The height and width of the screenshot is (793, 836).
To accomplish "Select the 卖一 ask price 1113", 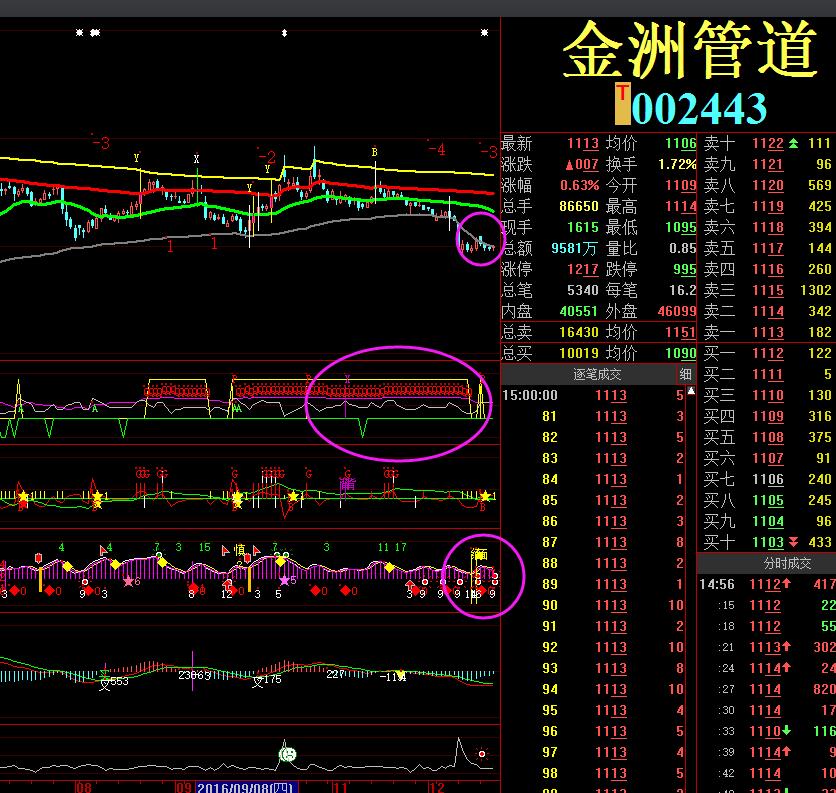I will [768, 332].
